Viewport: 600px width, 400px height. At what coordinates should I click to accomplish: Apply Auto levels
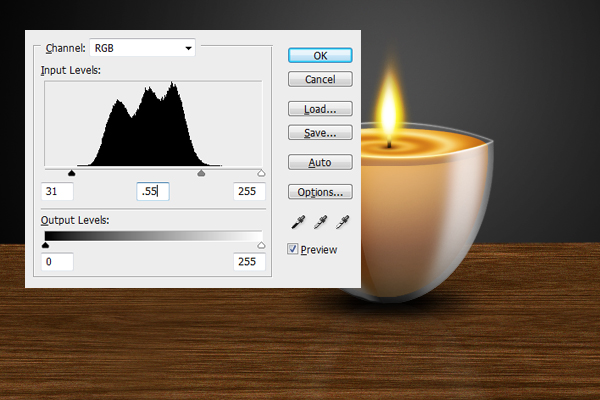pos(320,162)
